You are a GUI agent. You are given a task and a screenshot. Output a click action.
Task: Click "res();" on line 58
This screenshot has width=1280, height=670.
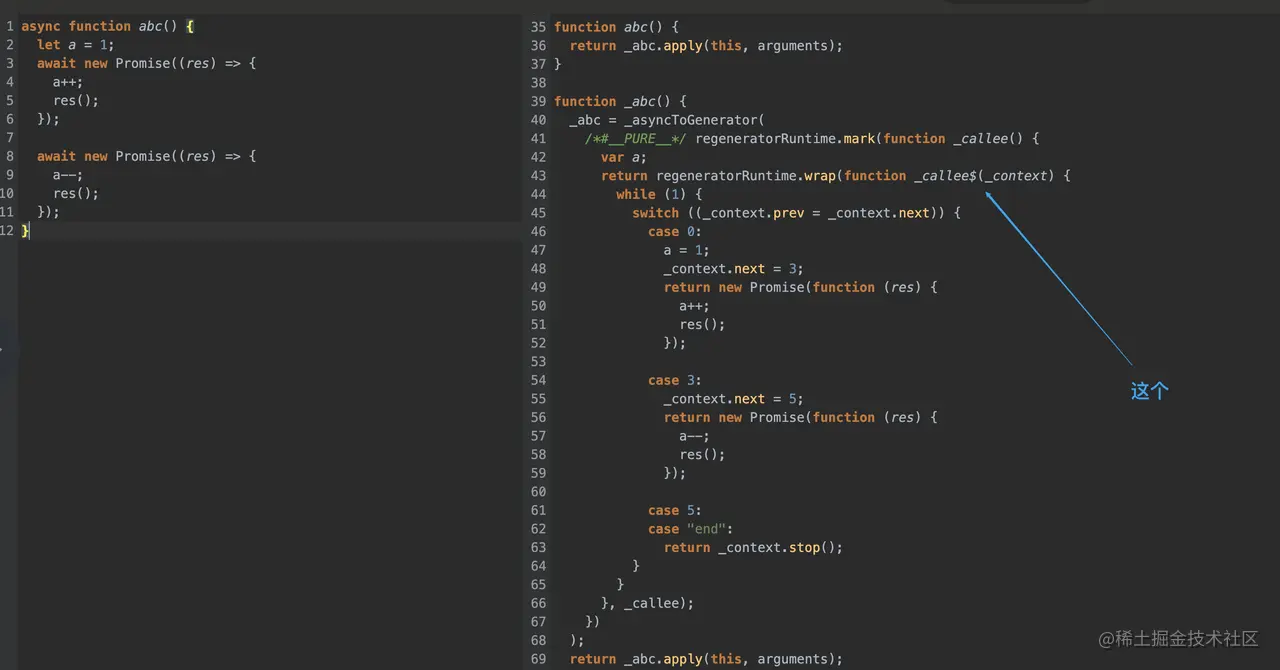(702, 454)
